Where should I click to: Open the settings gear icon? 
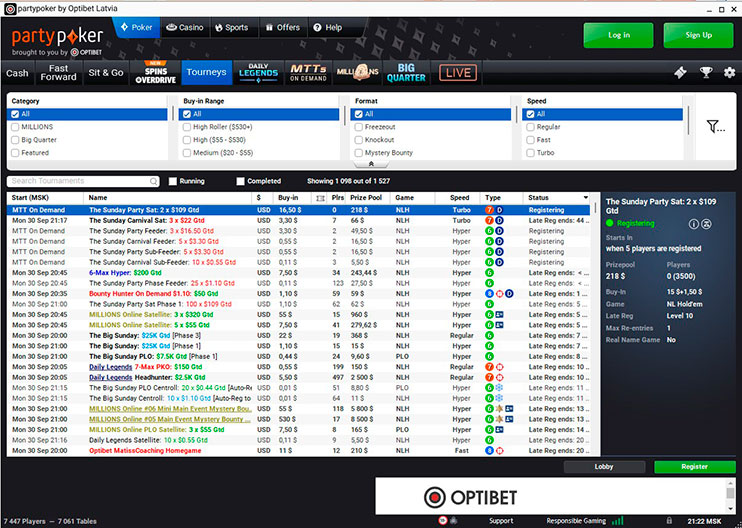pos(729,72)
